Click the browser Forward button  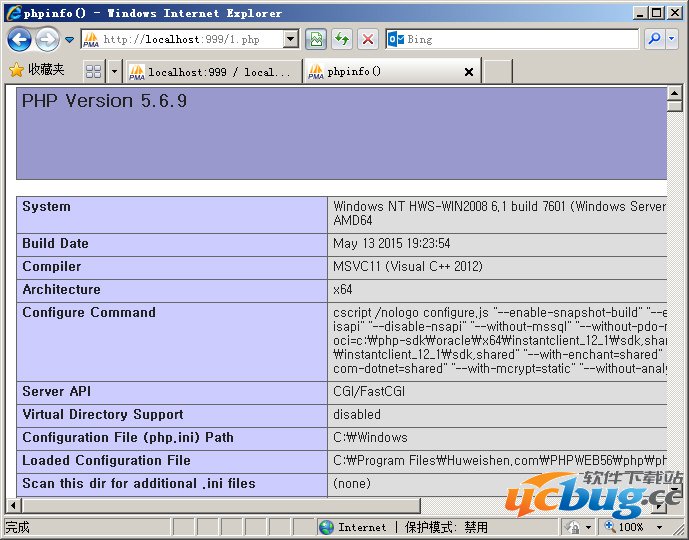46,39
